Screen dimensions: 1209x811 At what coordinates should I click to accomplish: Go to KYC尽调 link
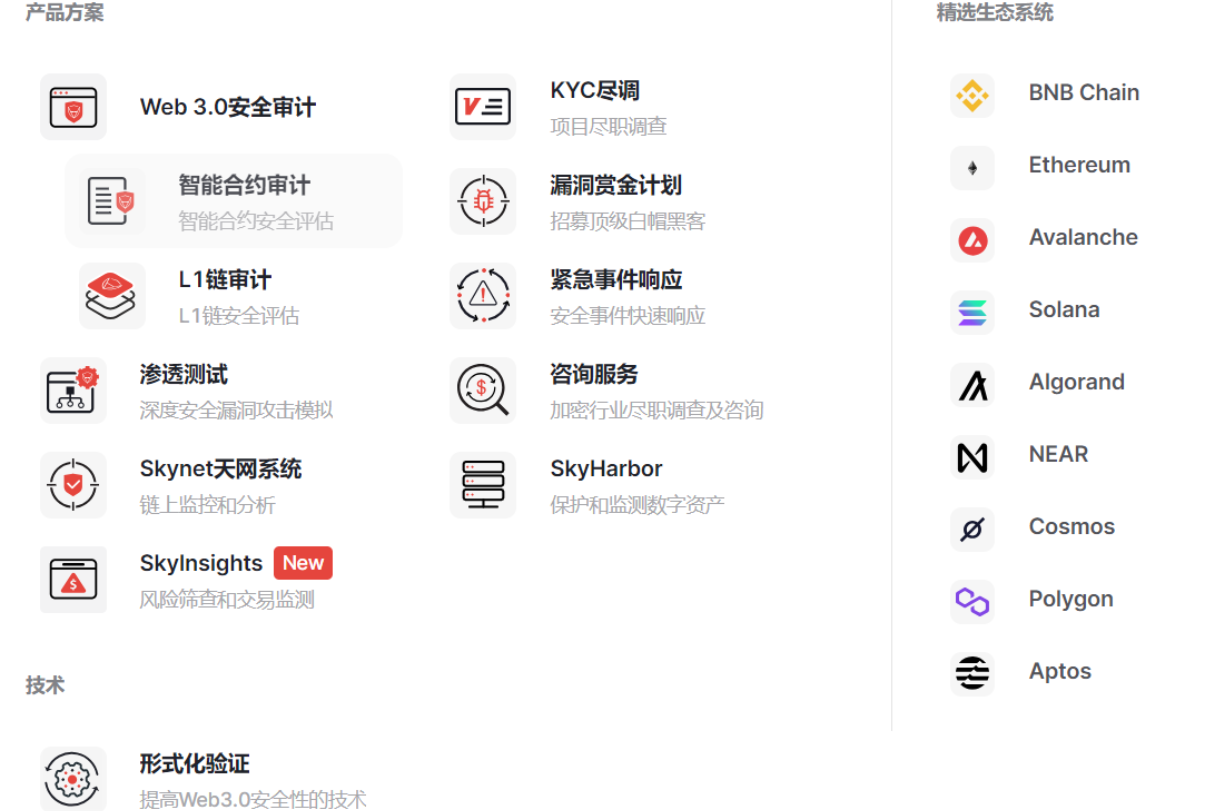[595, 91]
